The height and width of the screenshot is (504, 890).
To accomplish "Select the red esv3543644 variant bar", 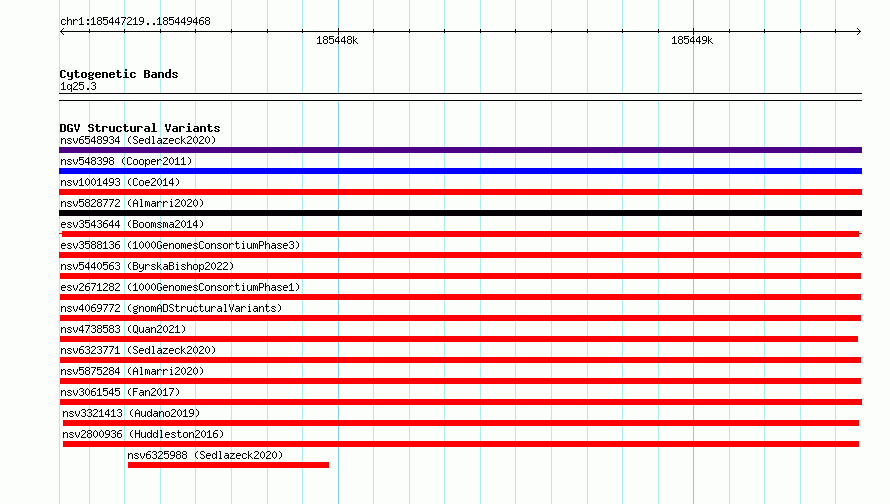I will tap(460, 234).
